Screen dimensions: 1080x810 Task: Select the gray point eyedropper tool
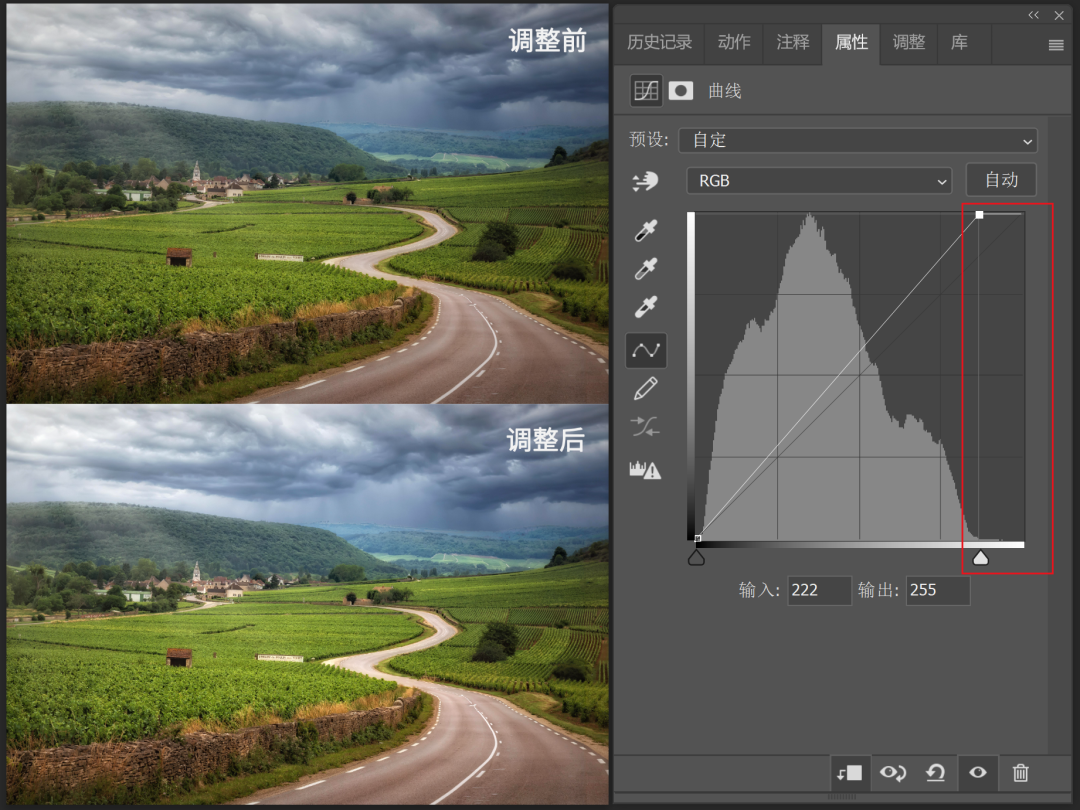tap(646, 269)
